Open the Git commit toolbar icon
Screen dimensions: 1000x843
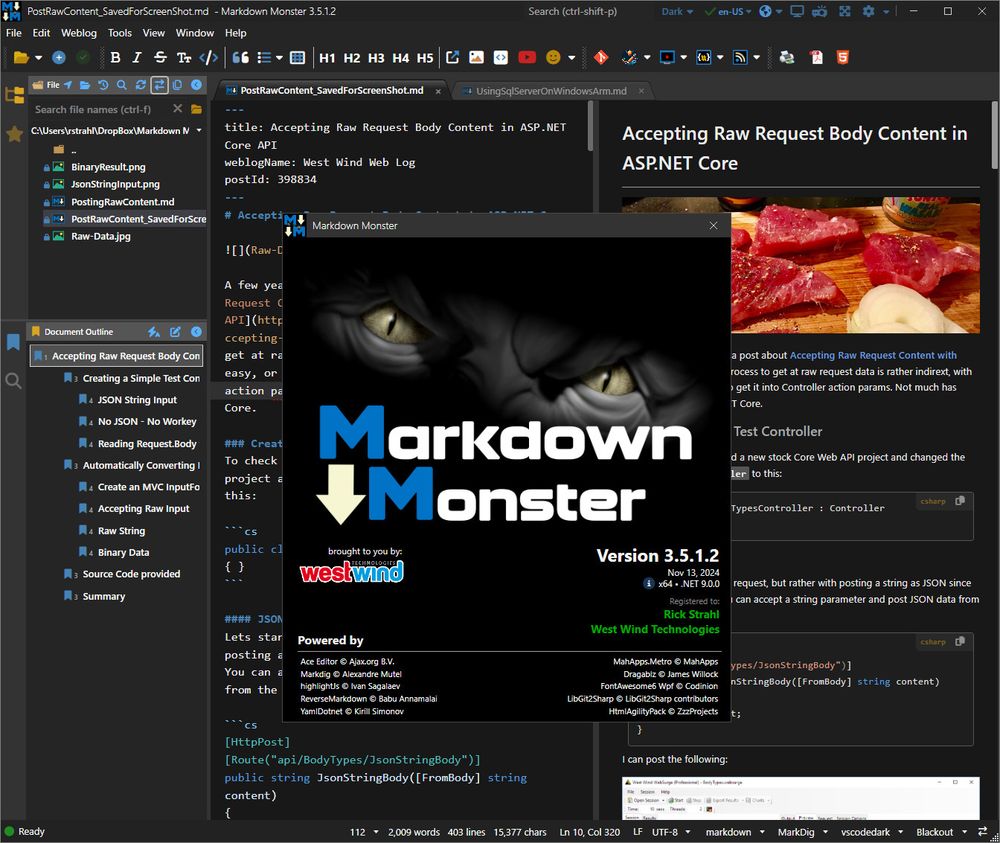tap(601, 57)
